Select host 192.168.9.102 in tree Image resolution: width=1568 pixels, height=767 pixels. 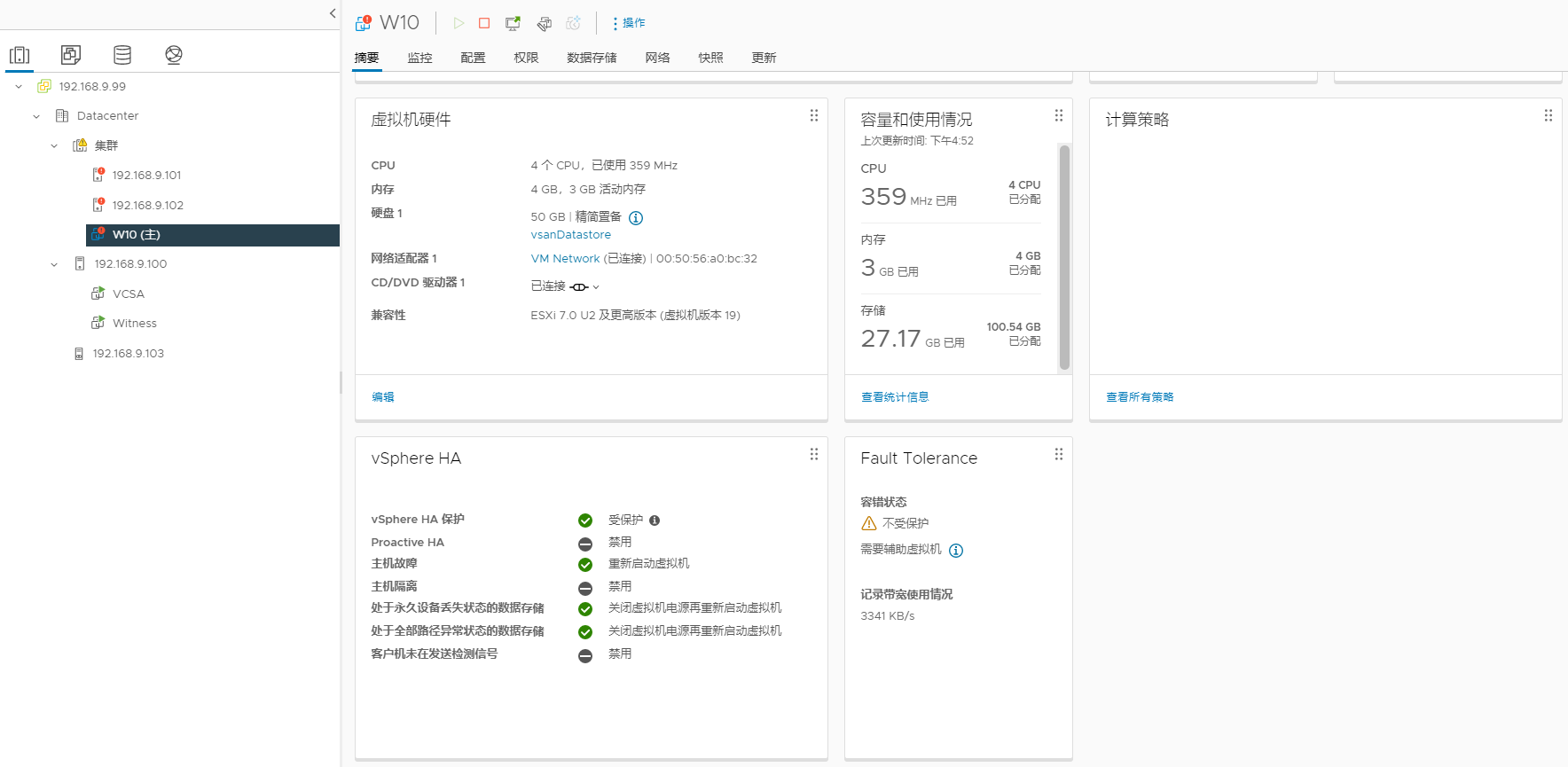[147, 206]
